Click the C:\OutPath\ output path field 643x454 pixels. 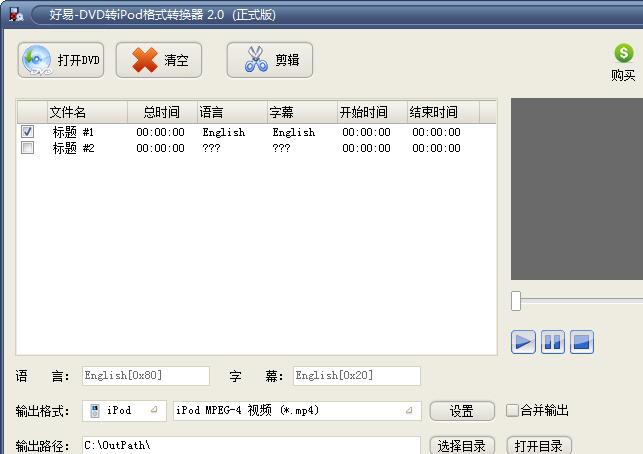click(x=251, y=445)
